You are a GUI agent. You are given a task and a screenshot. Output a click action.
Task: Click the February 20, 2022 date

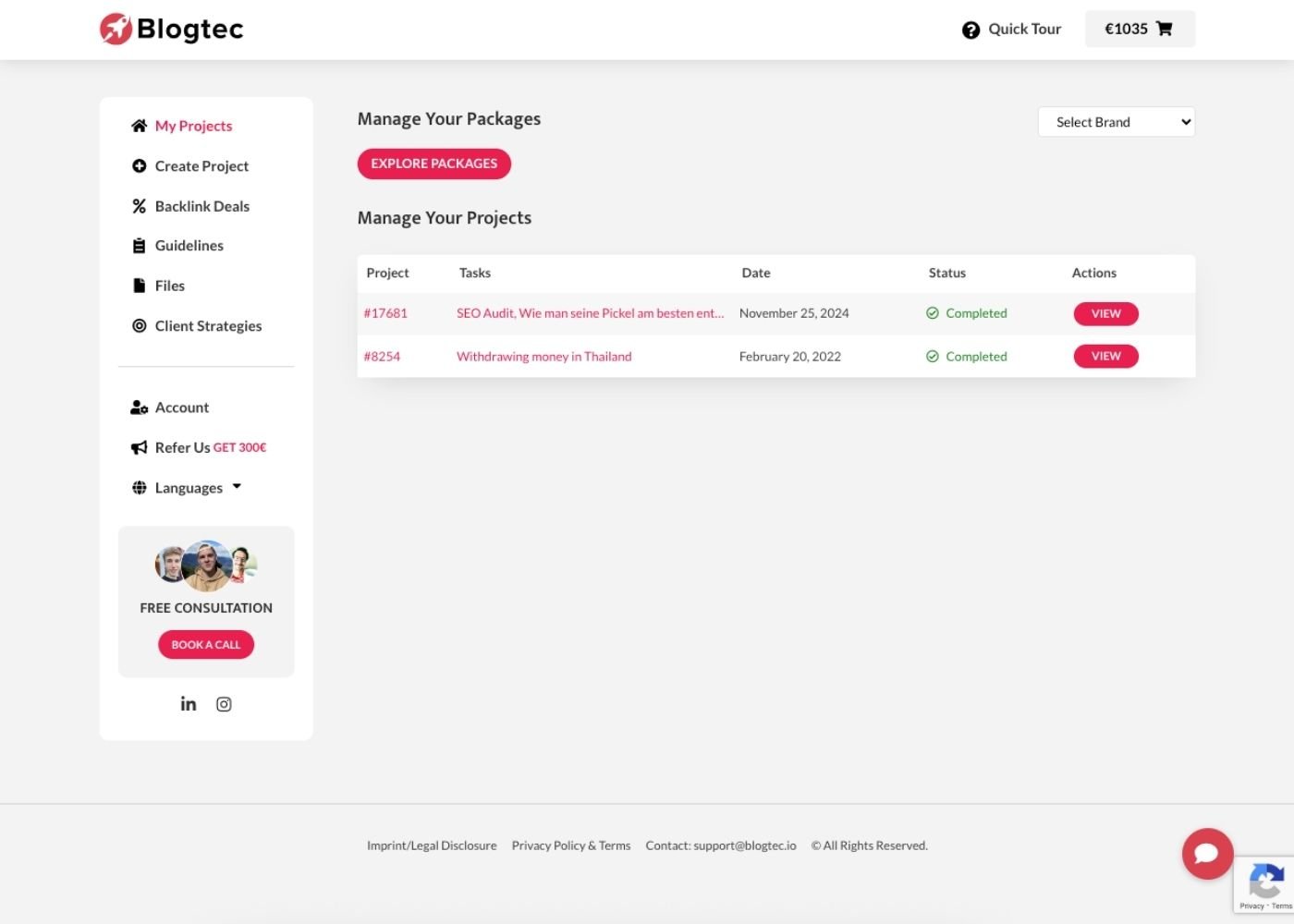[x=790, y=357]
